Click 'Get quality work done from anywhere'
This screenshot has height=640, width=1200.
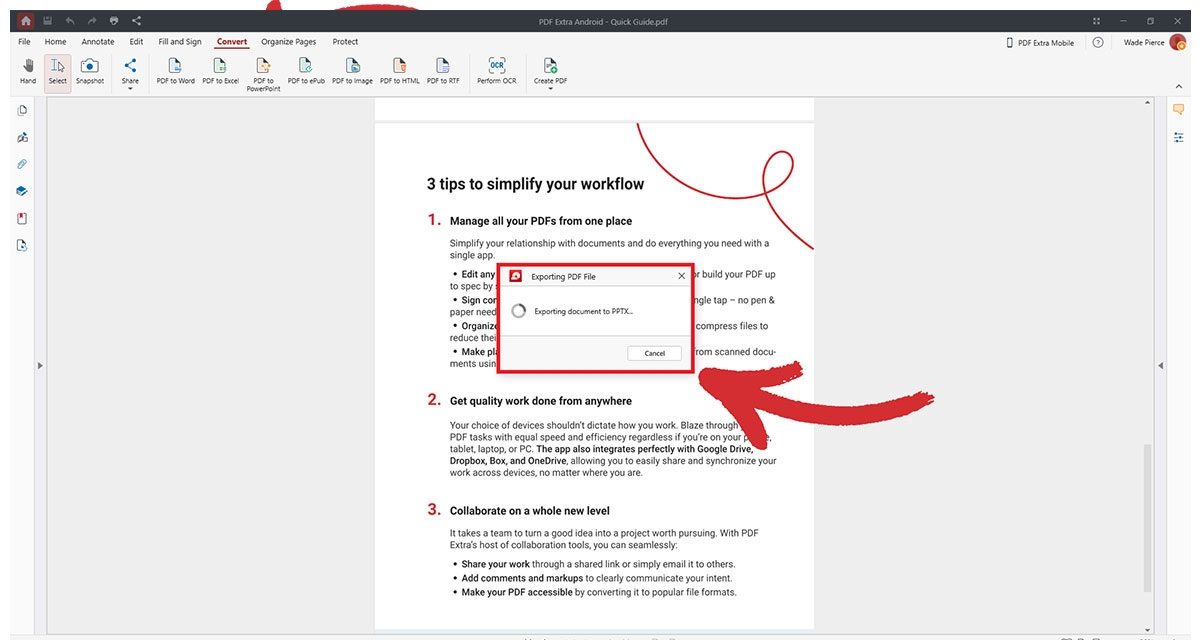541,401
